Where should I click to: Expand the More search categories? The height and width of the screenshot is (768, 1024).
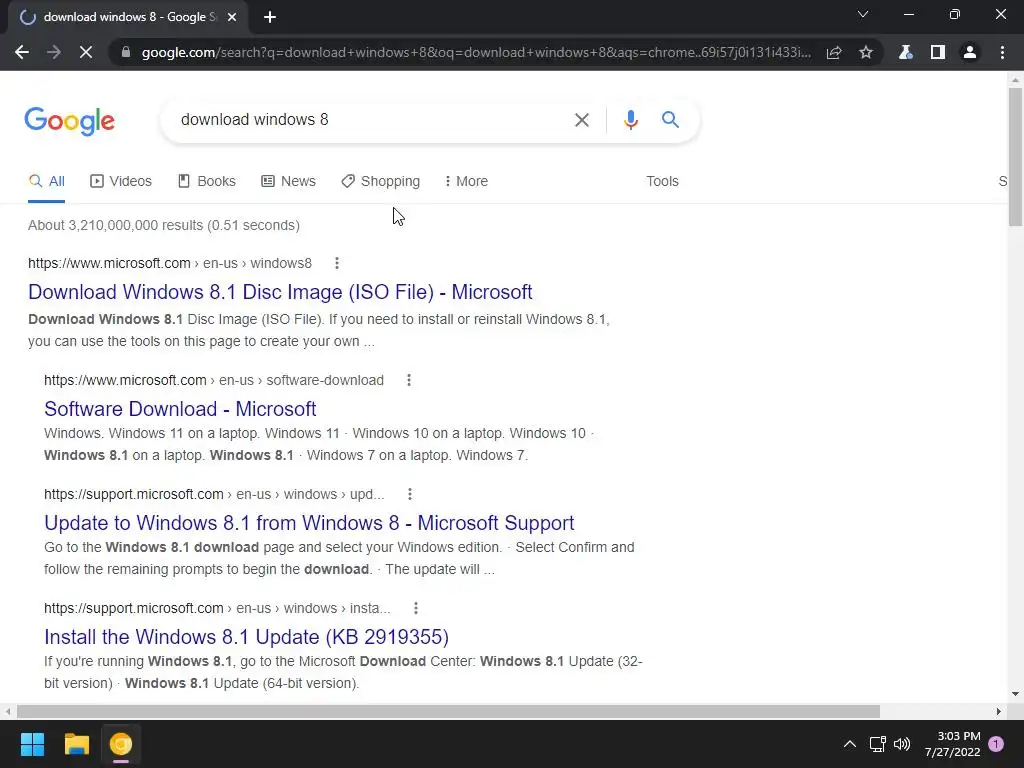[x=466, y=181]
